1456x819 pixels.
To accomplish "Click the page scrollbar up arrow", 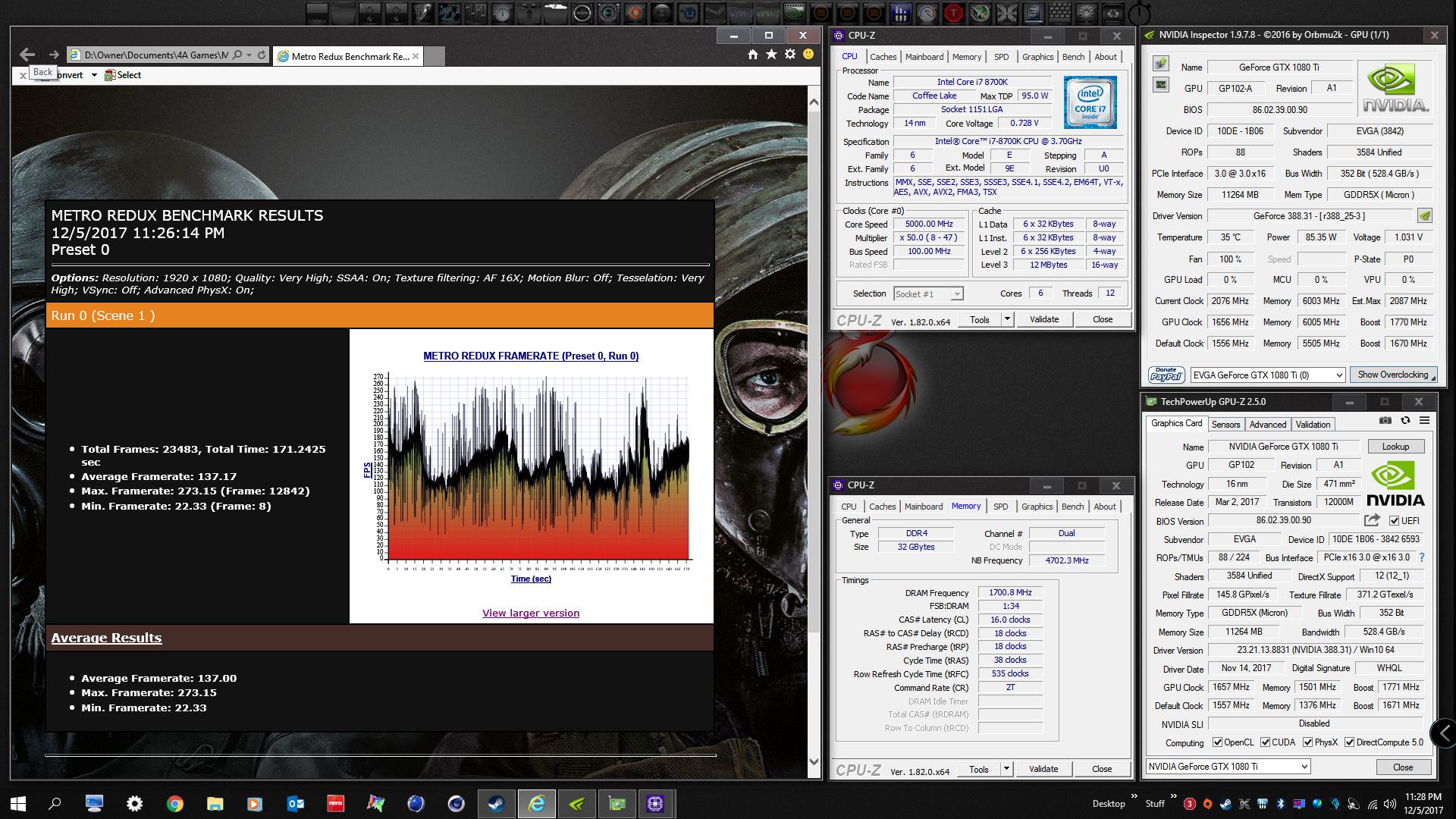I will [814, 102].
